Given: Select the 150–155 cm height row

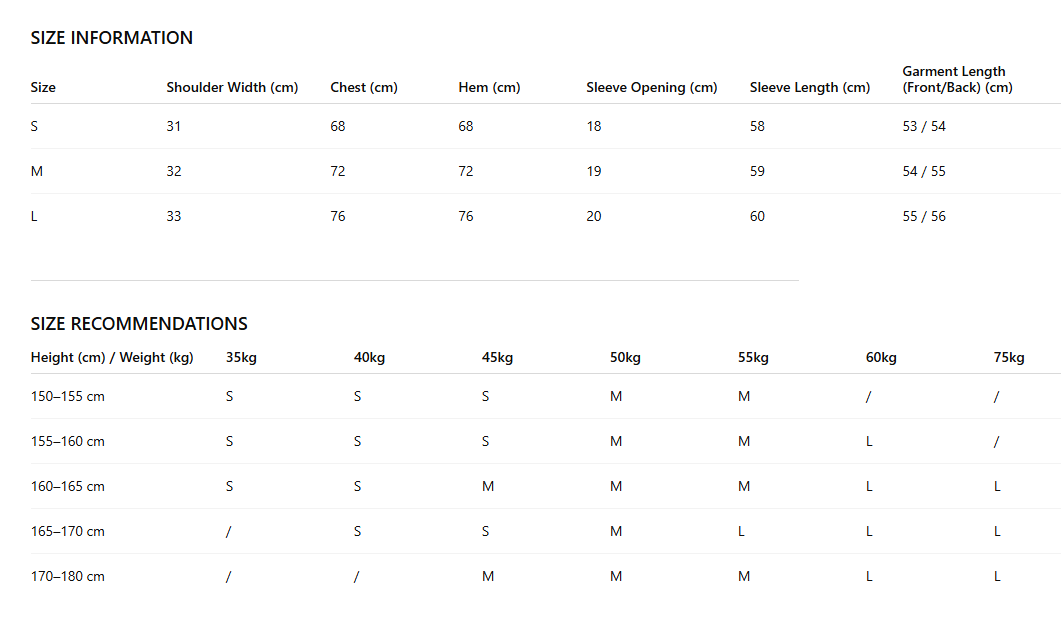Looking at the screenshot, I should coord(545,396).
